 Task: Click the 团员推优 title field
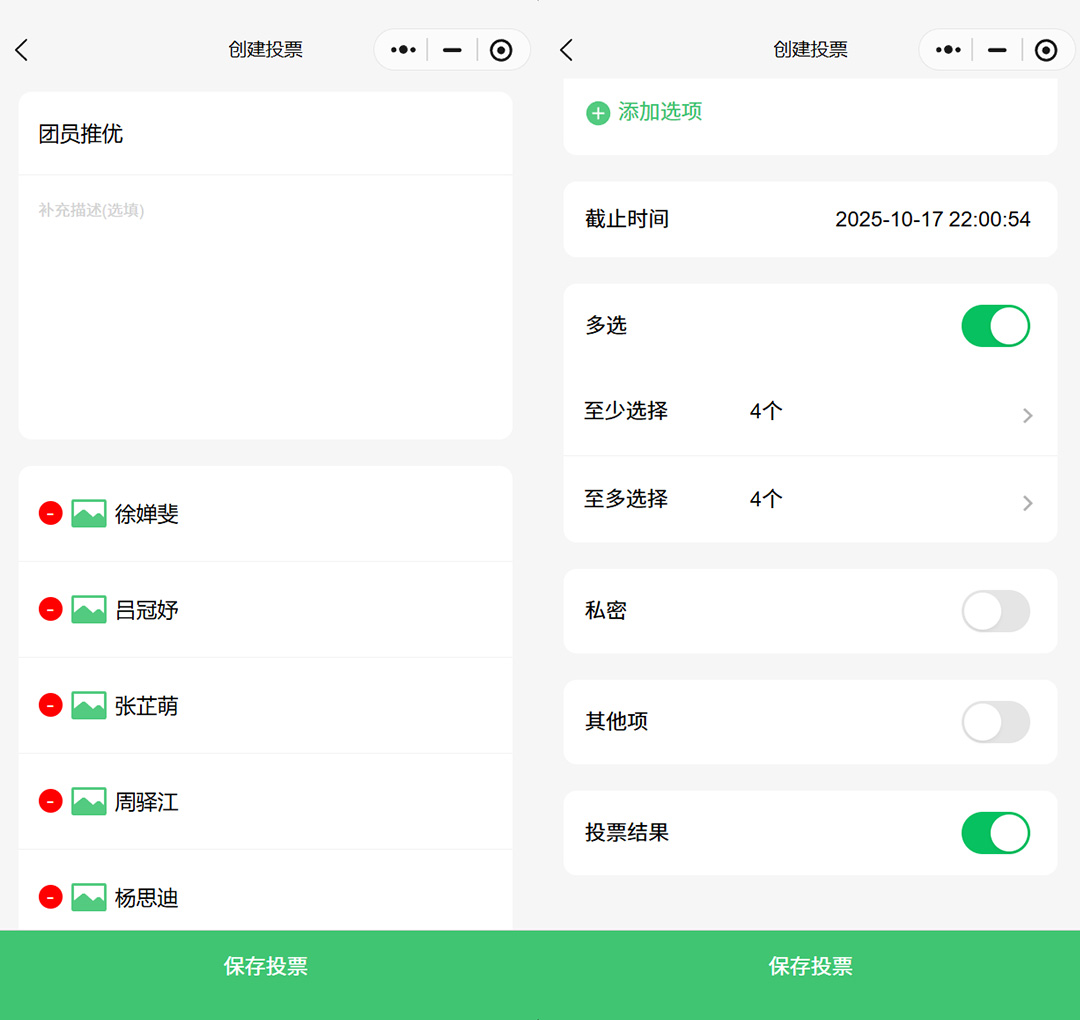(265, 134)
